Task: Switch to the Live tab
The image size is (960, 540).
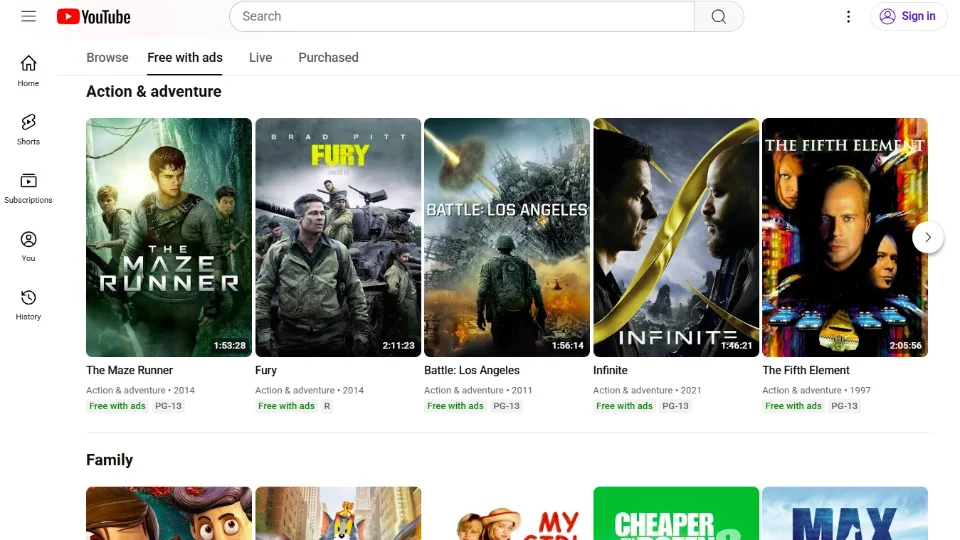Action: point(260,58)
